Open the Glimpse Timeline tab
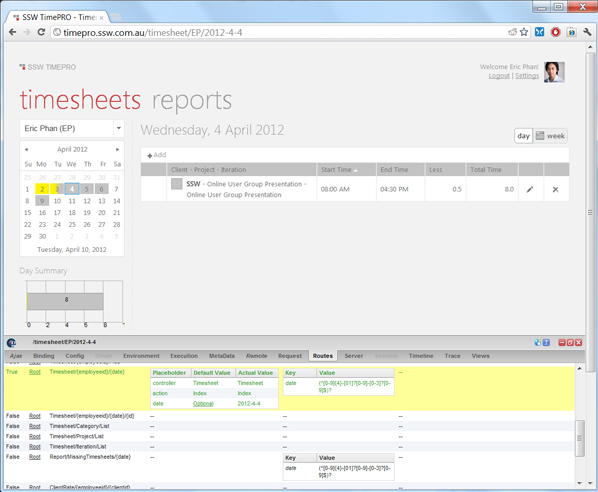This screenshot has width=598, height=492. [421, 356]
